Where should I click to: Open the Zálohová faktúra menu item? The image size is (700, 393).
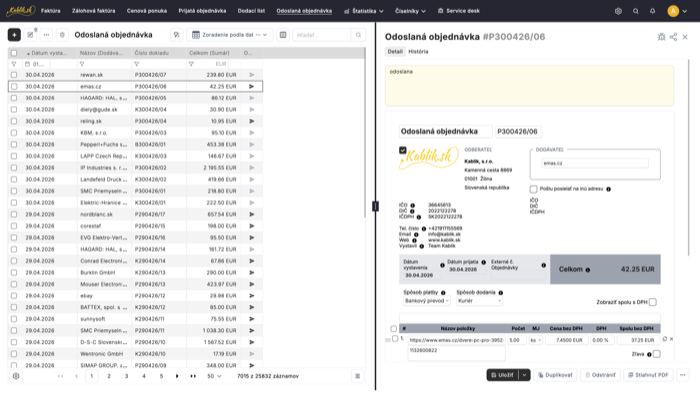(93, 11)
